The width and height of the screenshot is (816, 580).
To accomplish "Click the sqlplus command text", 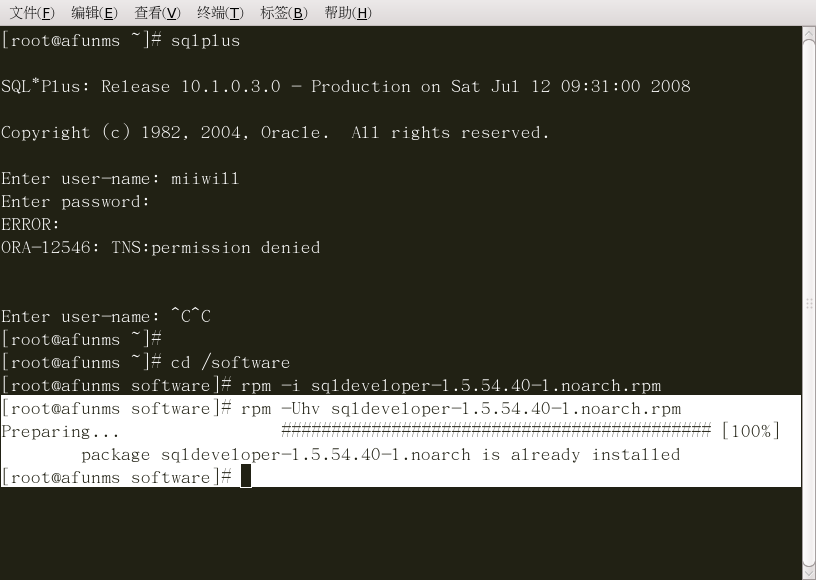I will pyautogui.click(x=206, y=41).
